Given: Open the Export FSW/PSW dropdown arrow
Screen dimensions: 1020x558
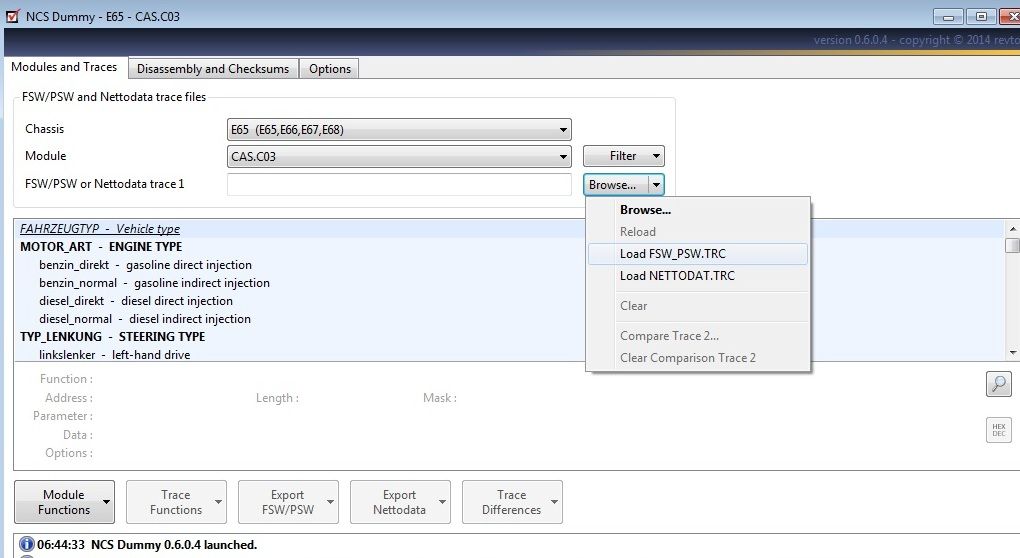Looking at the screenshot, I should (x=330, y=502).
